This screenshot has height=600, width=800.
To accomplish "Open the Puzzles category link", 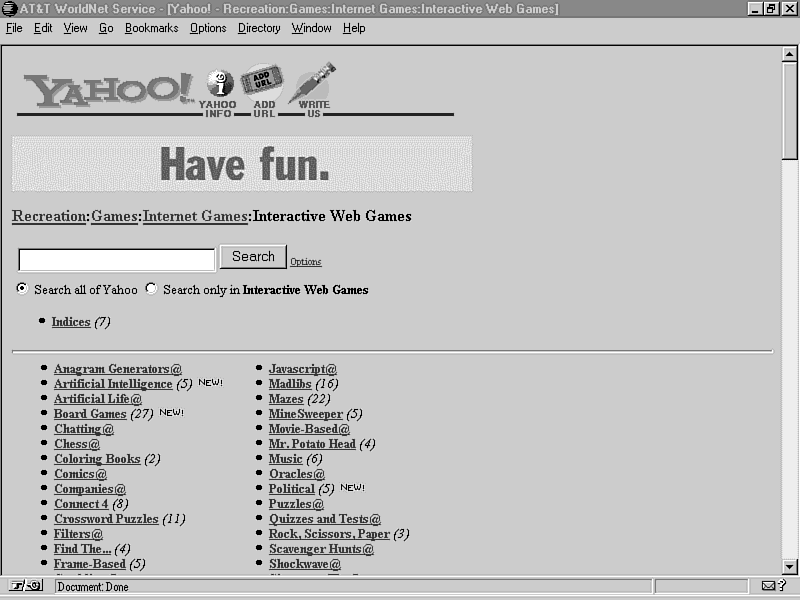I will click(296, 504).
